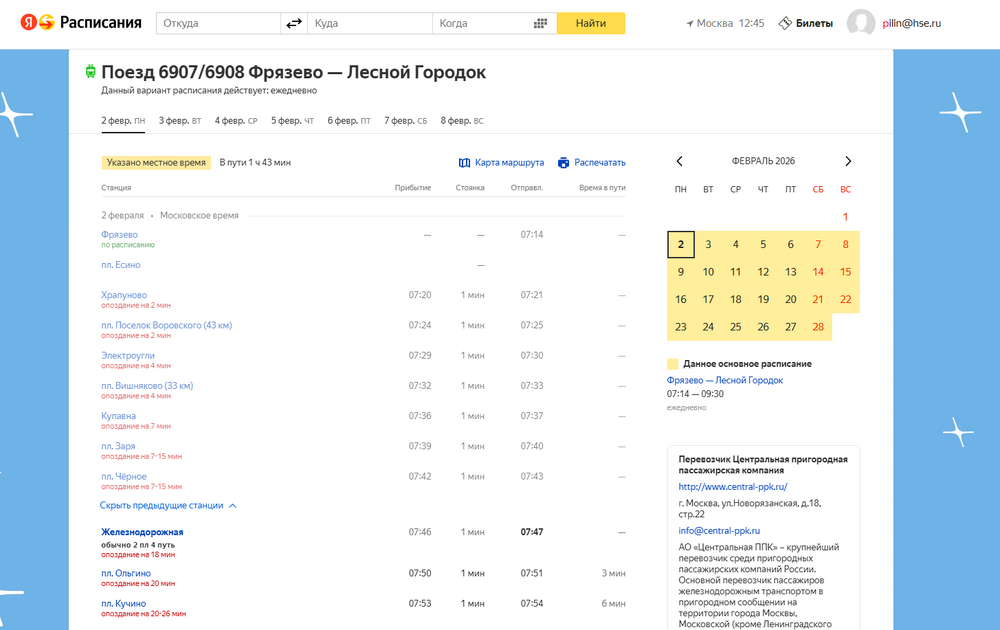Click the Yandex Расписания logo
This screenshot has width=1000, height=630.
click(x=79, y=23)
